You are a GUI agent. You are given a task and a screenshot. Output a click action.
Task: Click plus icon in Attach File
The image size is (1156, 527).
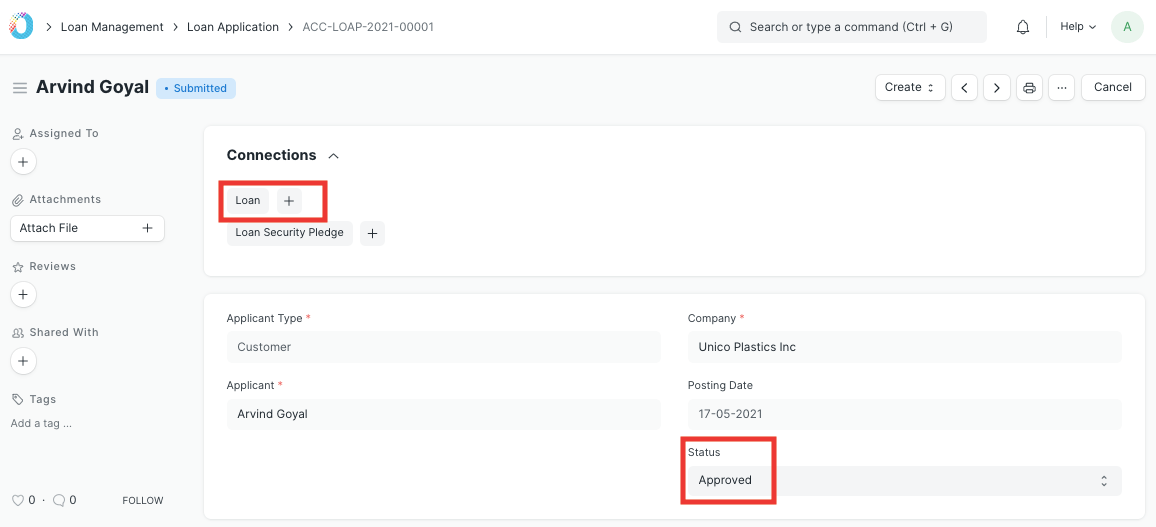[147, 228]
